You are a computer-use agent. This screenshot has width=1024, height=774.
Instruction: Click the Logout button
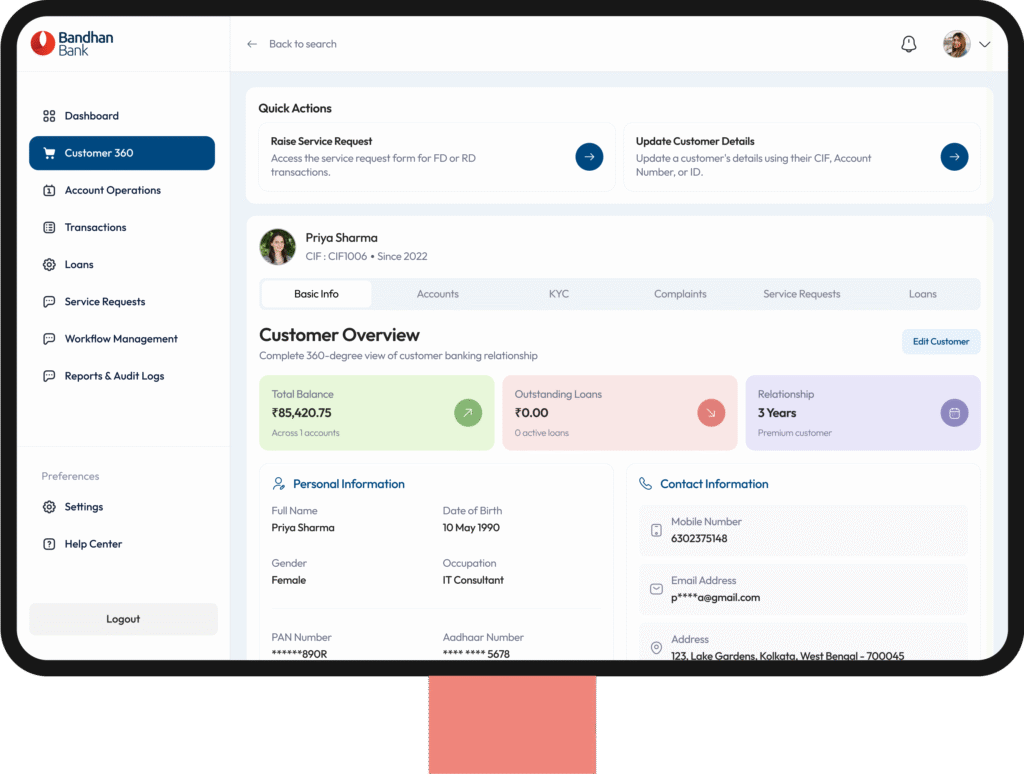[x=123, y=619]
